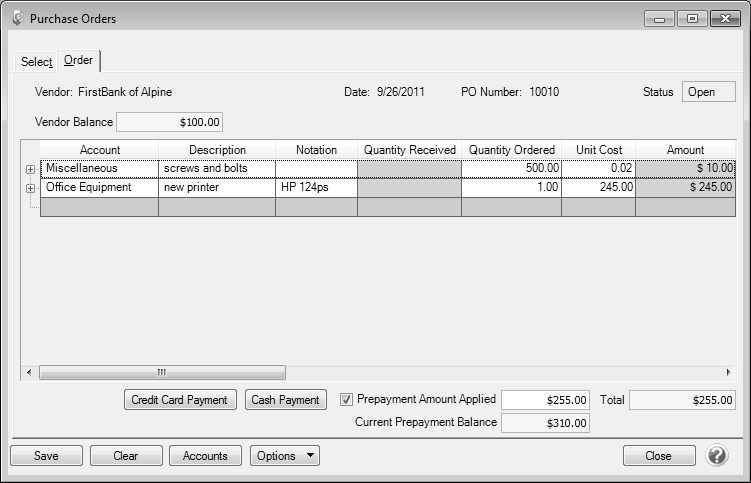Open the Options dropdown menu
751x483 pixels.
[x=284, y=456]
